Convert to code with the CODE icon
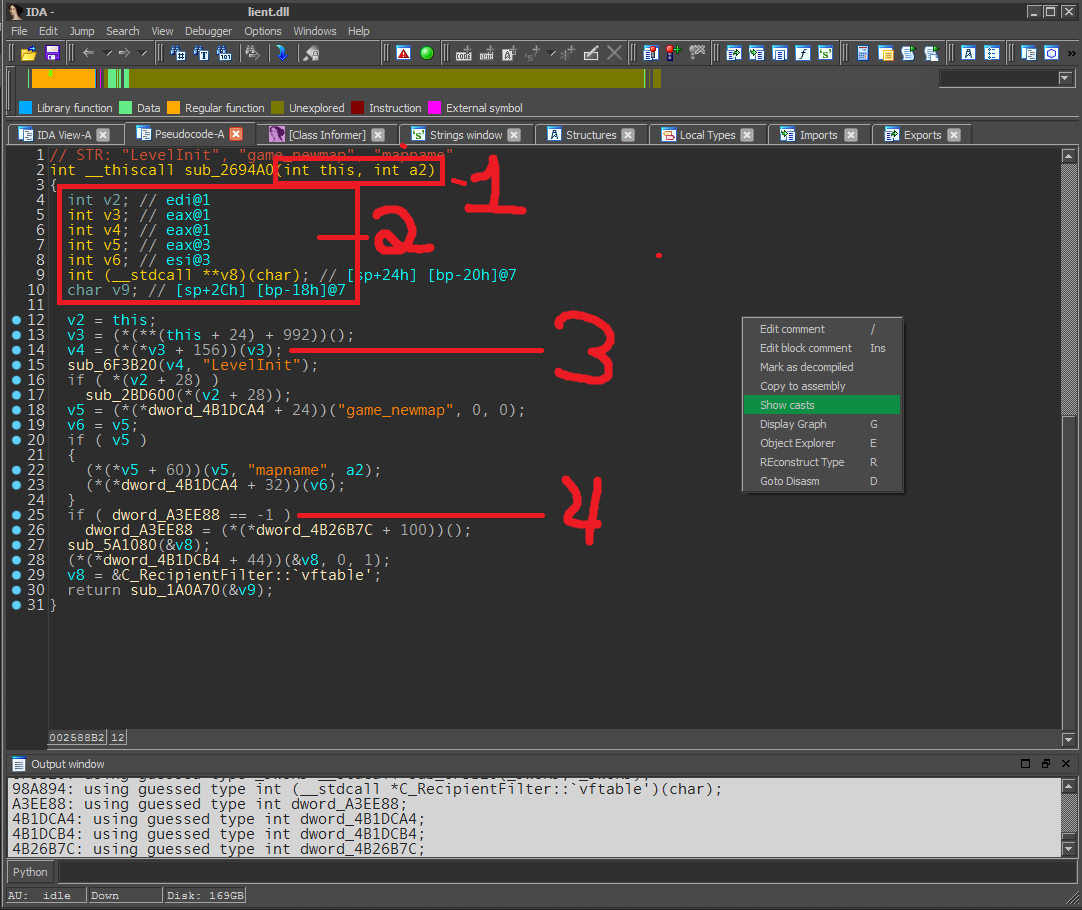The image size is (1082, 910). 464,53
